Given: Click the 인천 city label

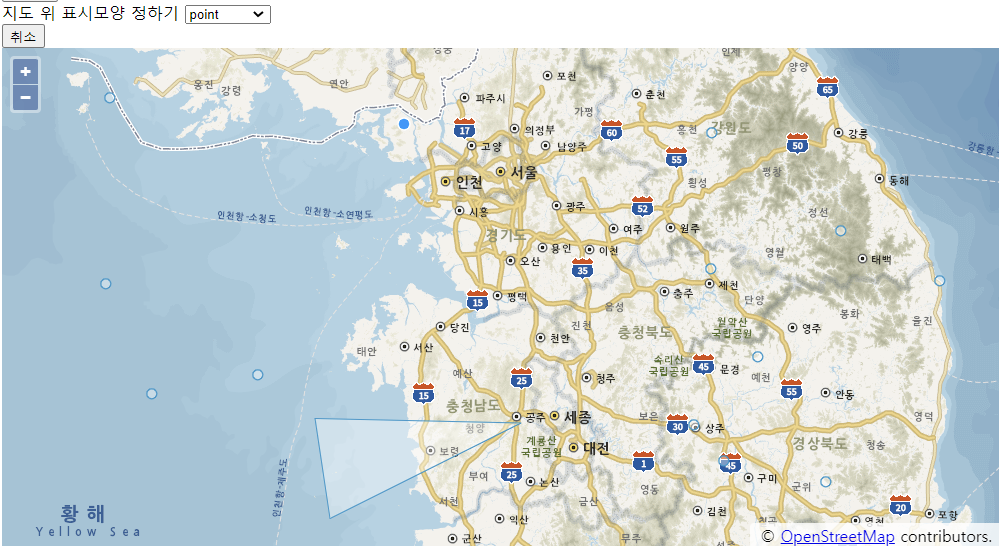Looking at the screenshot, I should 469,182.
